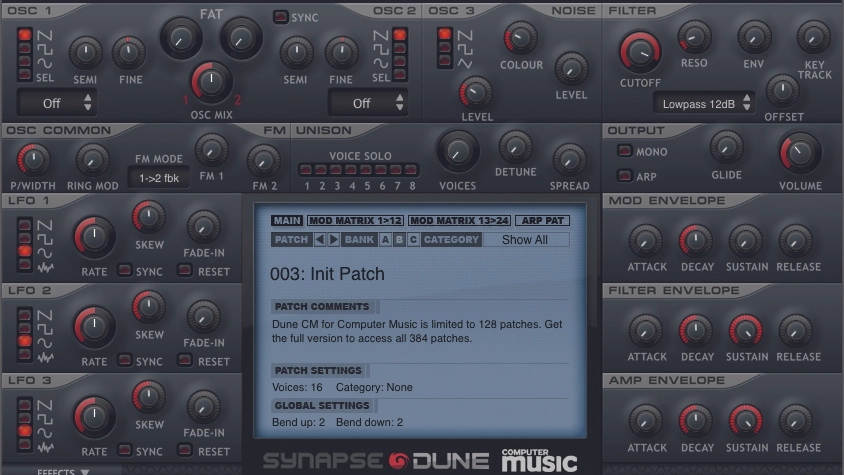Click patch name 003: Init Patch
The width and height of the screenshot is (844, 475).
click(x=327, y=274)
